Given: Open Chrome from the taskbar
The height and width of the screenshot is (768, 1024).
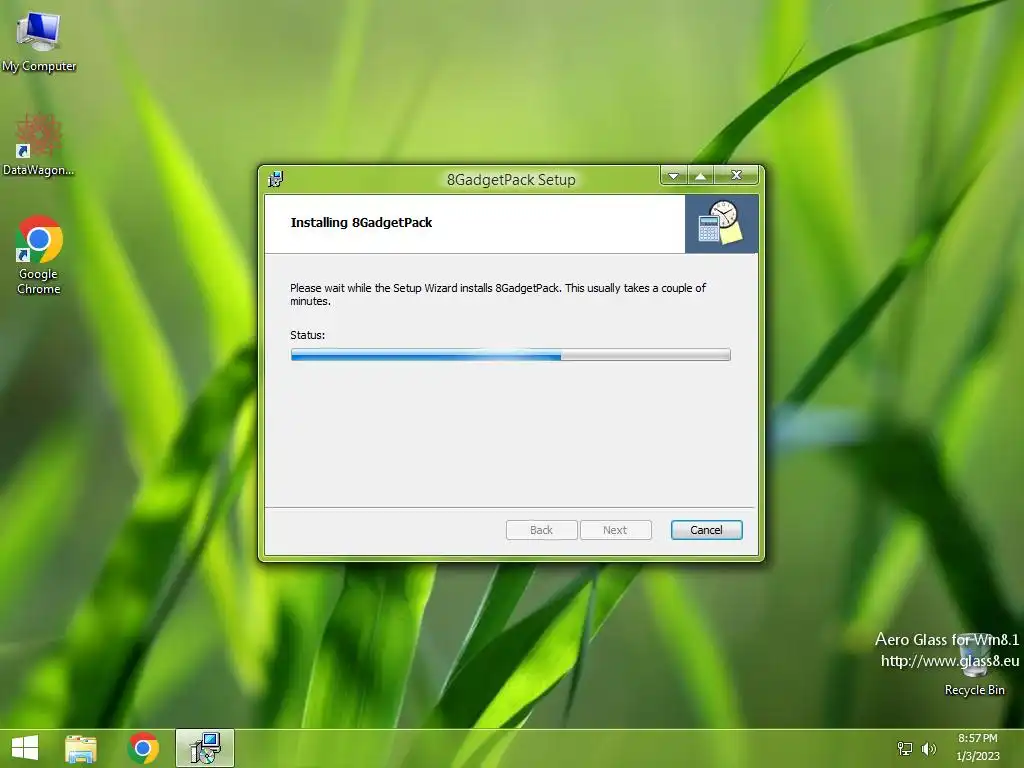Looking at the screenshot, I should point(143,748).
